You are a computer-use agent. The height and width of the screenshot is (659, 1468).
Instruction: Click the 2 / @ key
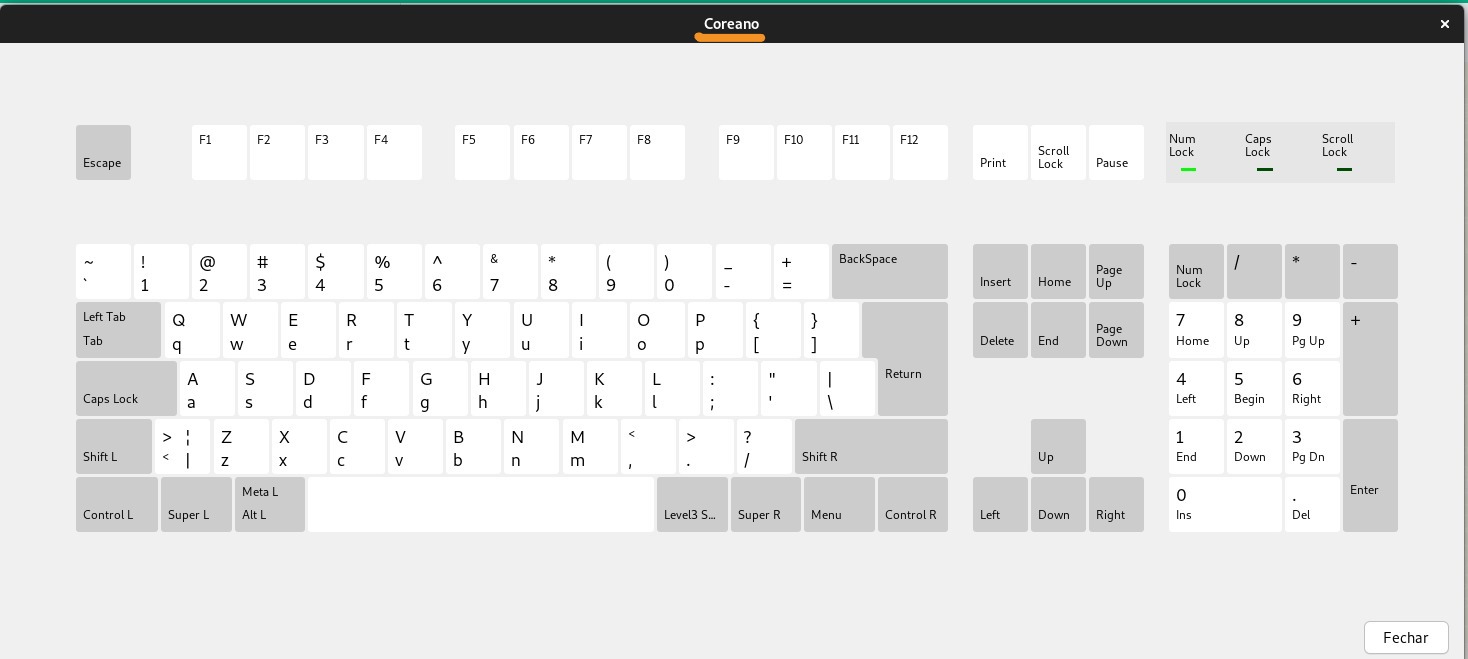click(x=219, y=271)
